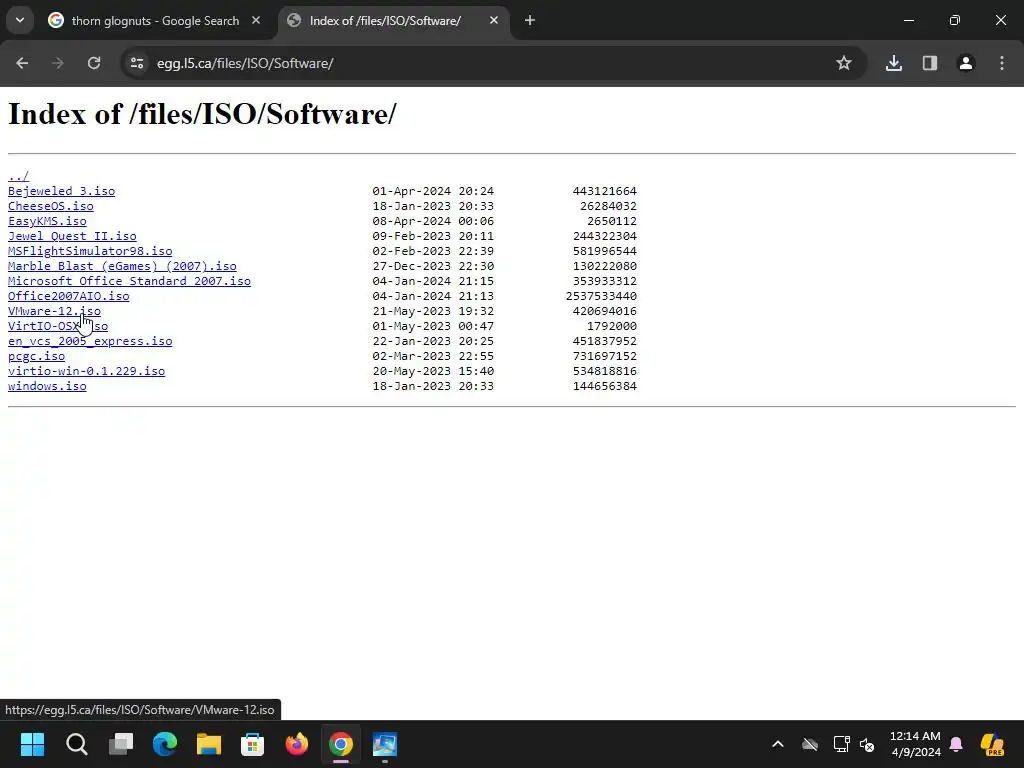Bookmark this page with the star icon
The height and width of the screenshot is (768, 1024).
[x=844, y=63]
